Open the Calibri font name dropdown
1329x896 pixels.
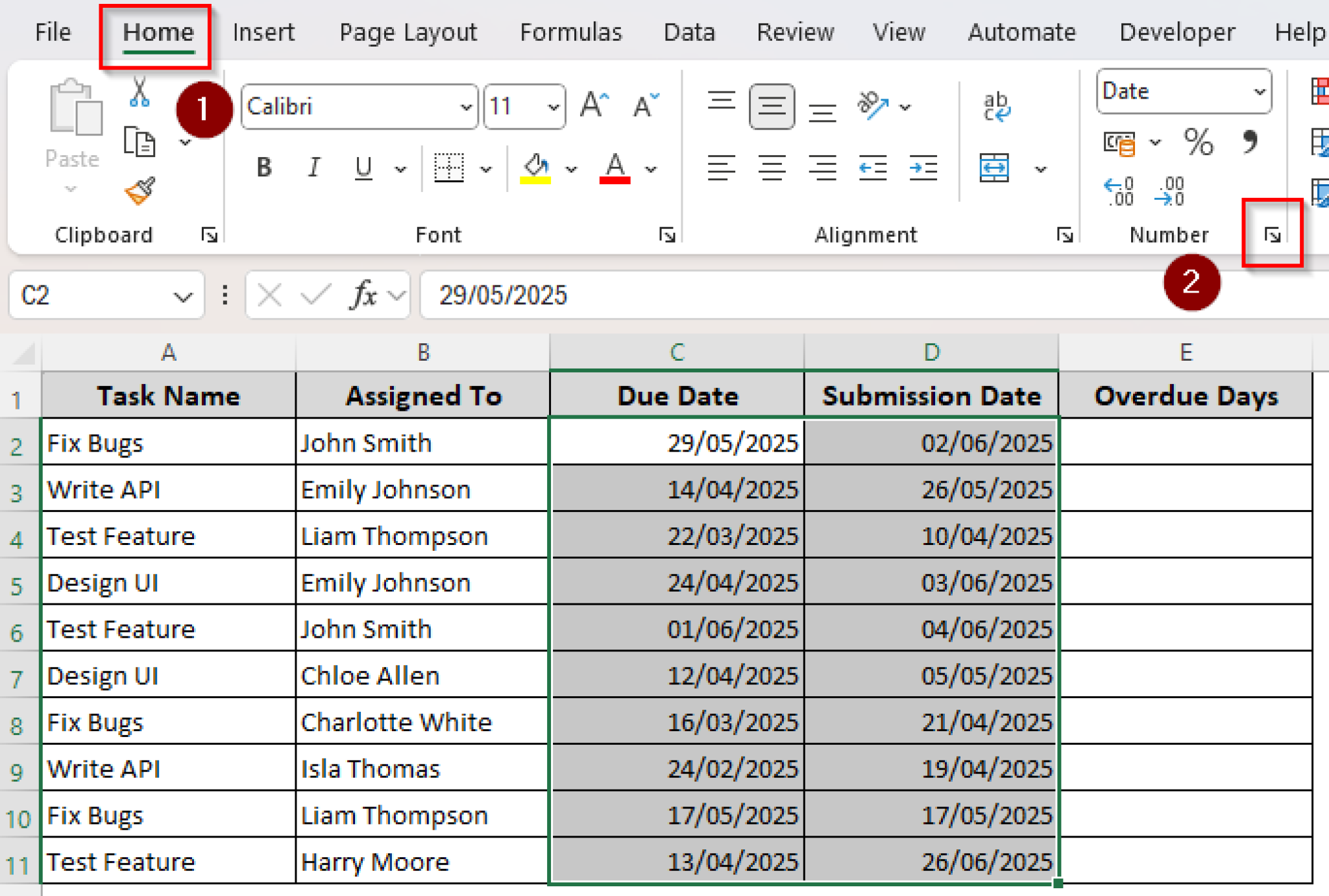pyautogui.click(x=465, y=107)
